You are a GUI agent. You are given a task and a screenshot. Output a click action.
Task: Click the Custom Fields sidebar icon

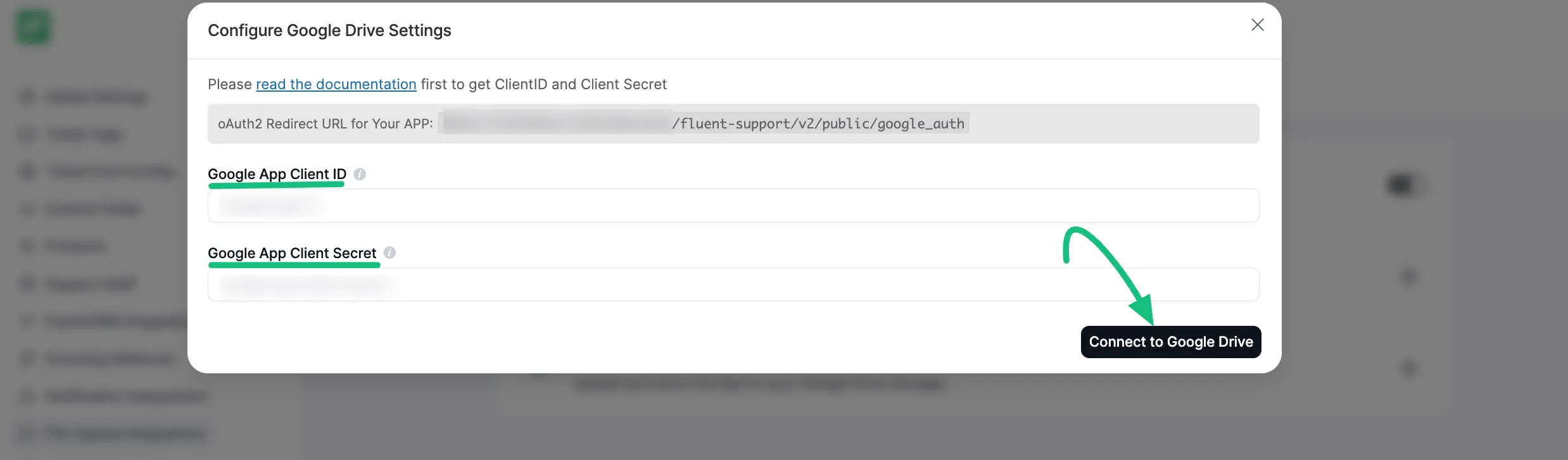25,208
